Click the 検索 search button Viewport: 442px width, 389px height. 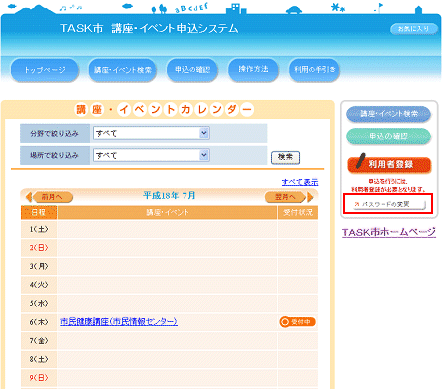coord(285,157)
